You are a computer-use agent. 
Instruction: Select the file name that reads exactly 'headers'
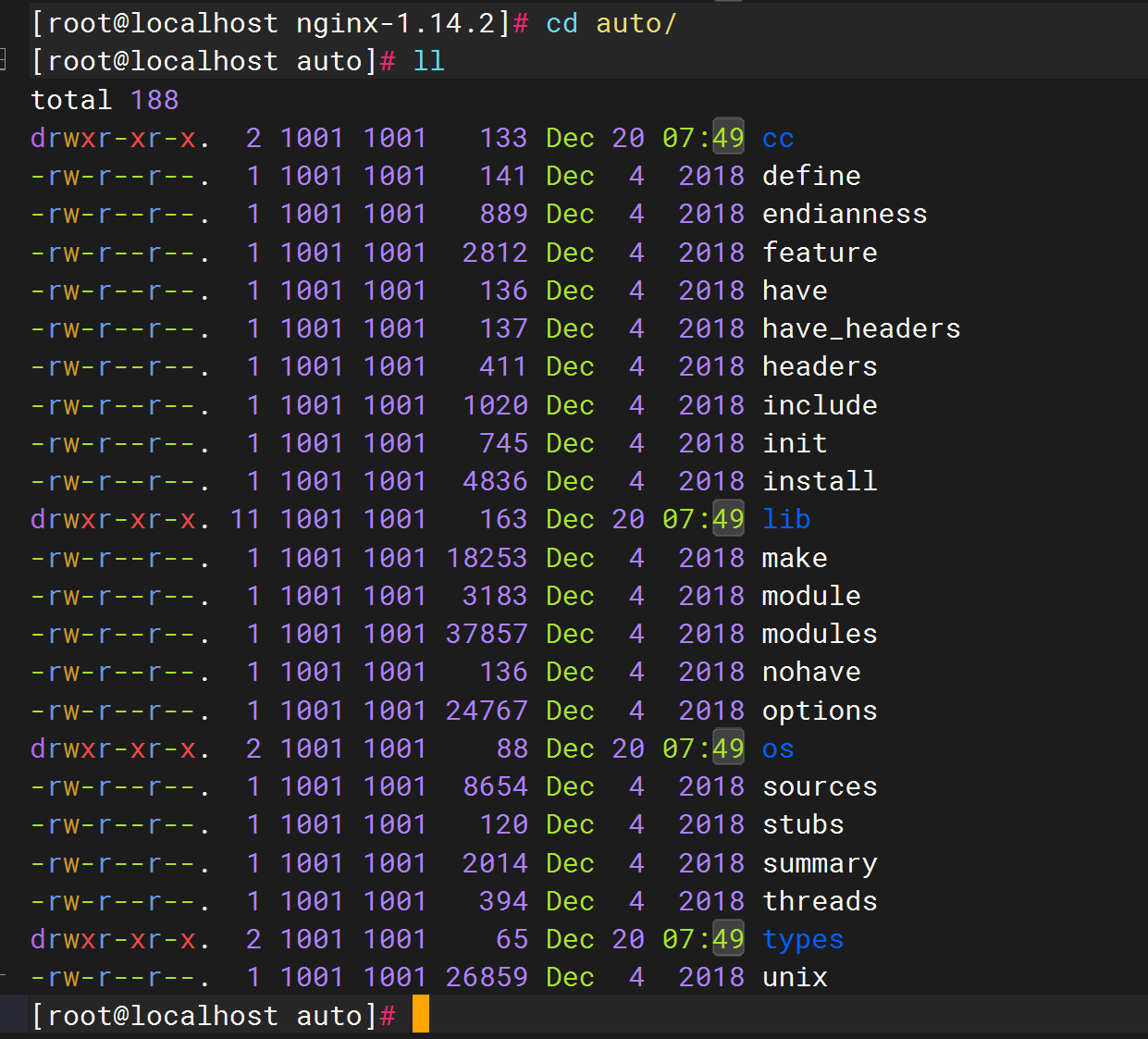(x=820, y=366)
